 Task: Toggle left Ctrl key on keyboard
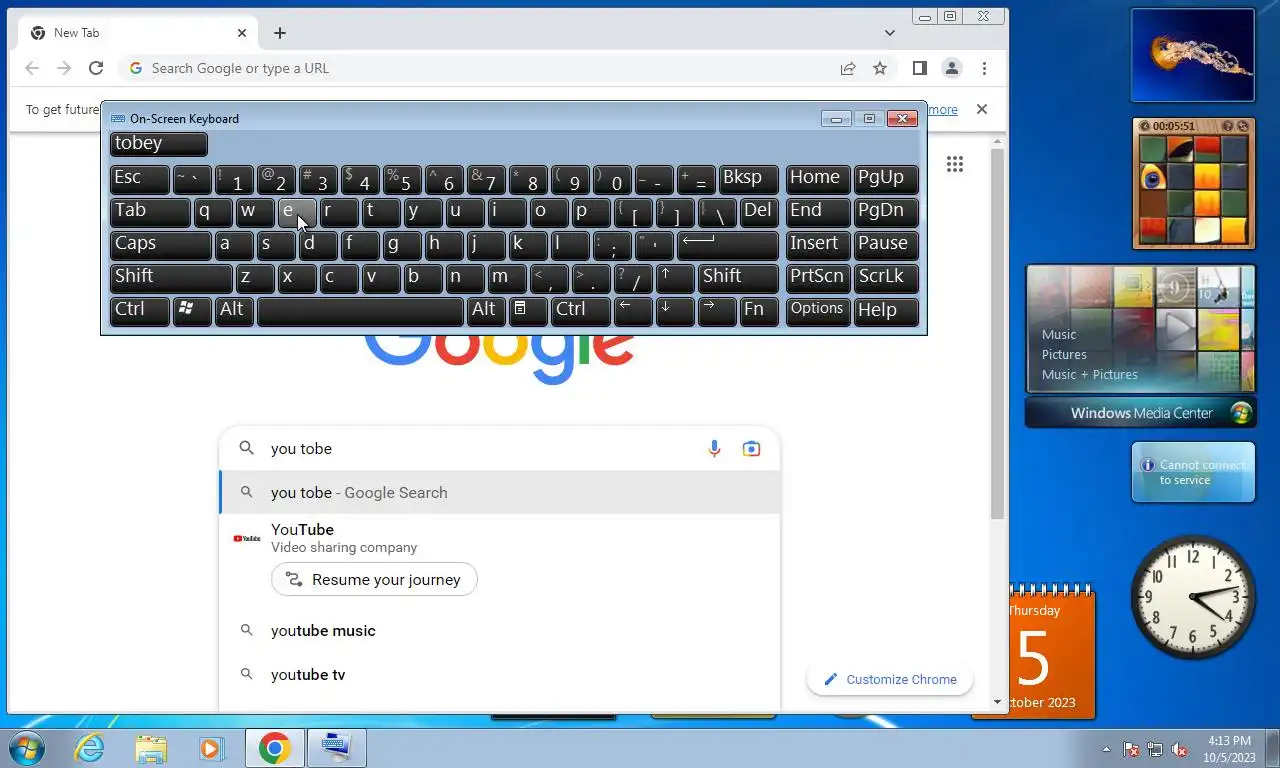pyautogui.click(x=139, y=312)
